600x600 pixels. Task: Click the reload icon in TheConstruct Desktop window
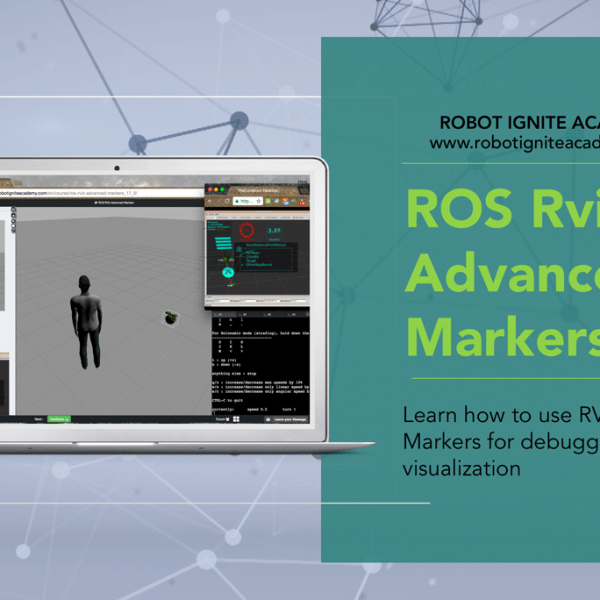click(227, 201)
